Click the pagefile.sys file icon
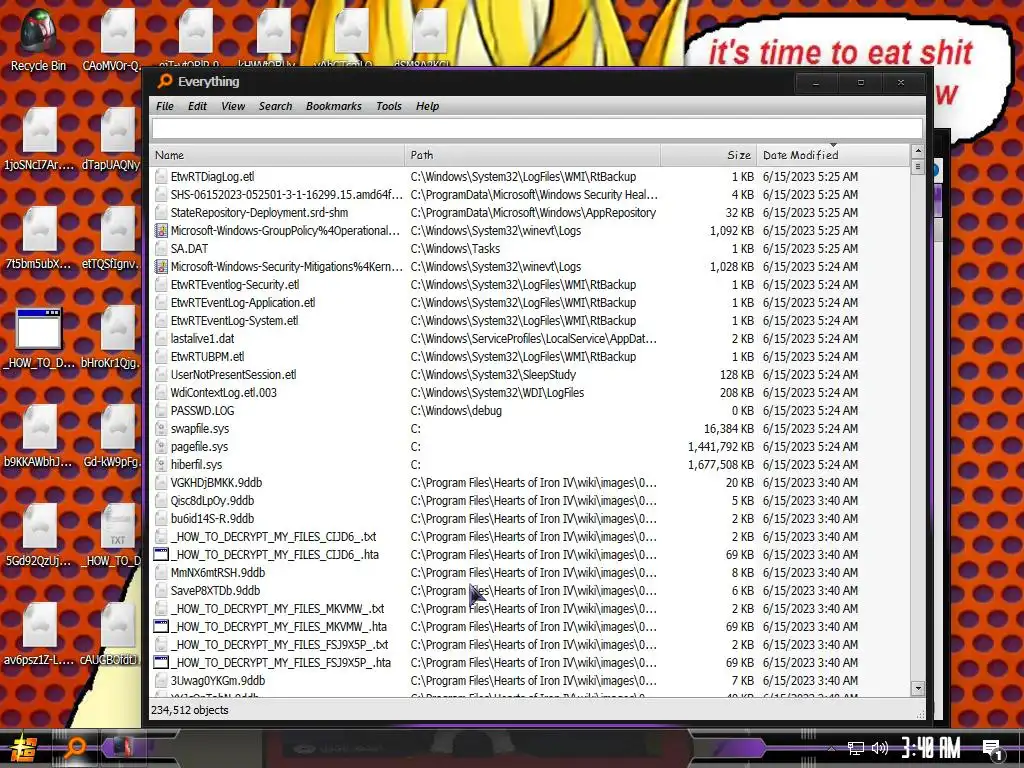Viewport: 1024px width, 768px height. click(x=161, y=447)
